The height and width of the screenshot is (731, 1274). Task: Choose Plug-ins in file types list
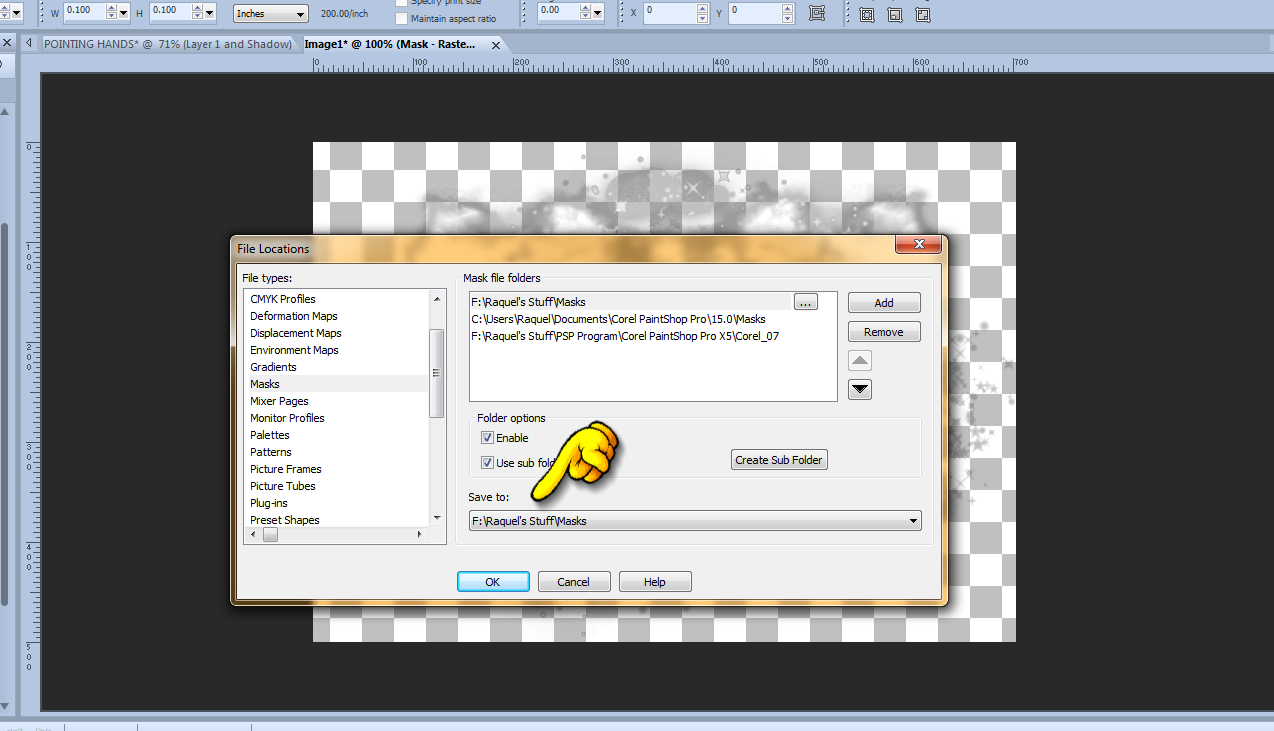click(269, 503)
